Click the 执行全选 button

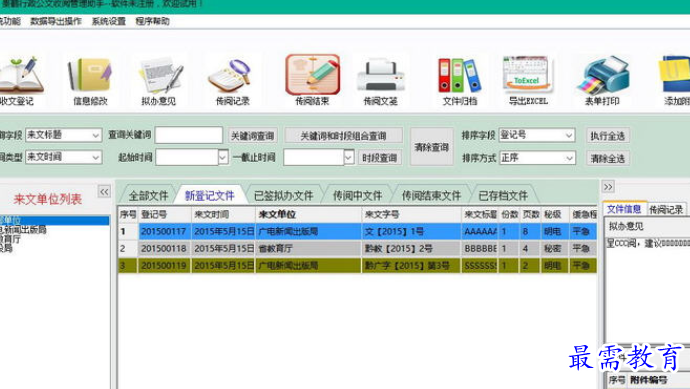pyautogui.click(x=608, y=136)
